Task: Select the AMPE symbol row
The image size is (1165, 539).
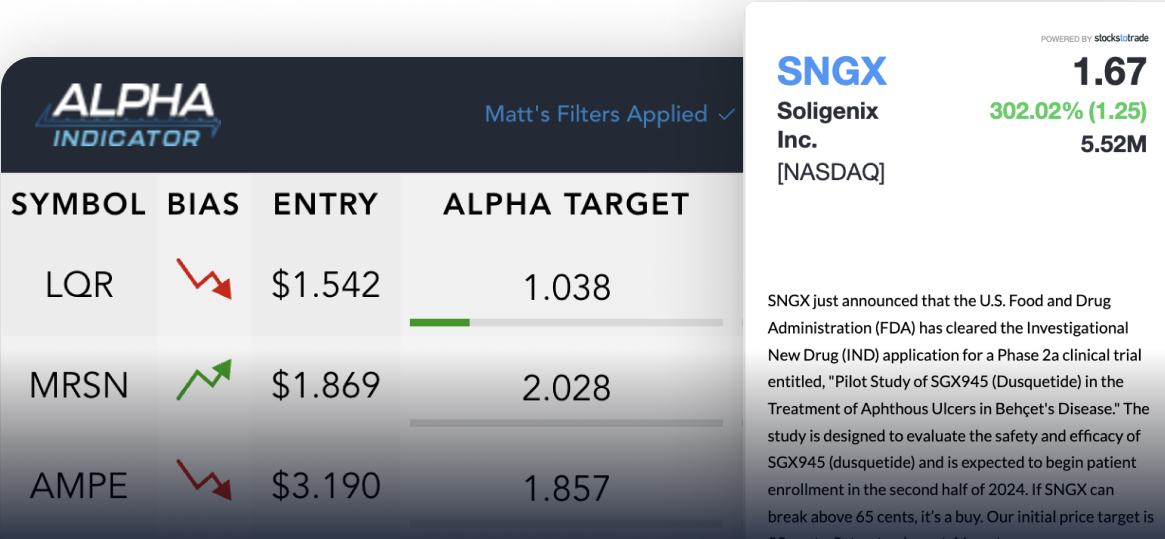Action: point(80,486)
